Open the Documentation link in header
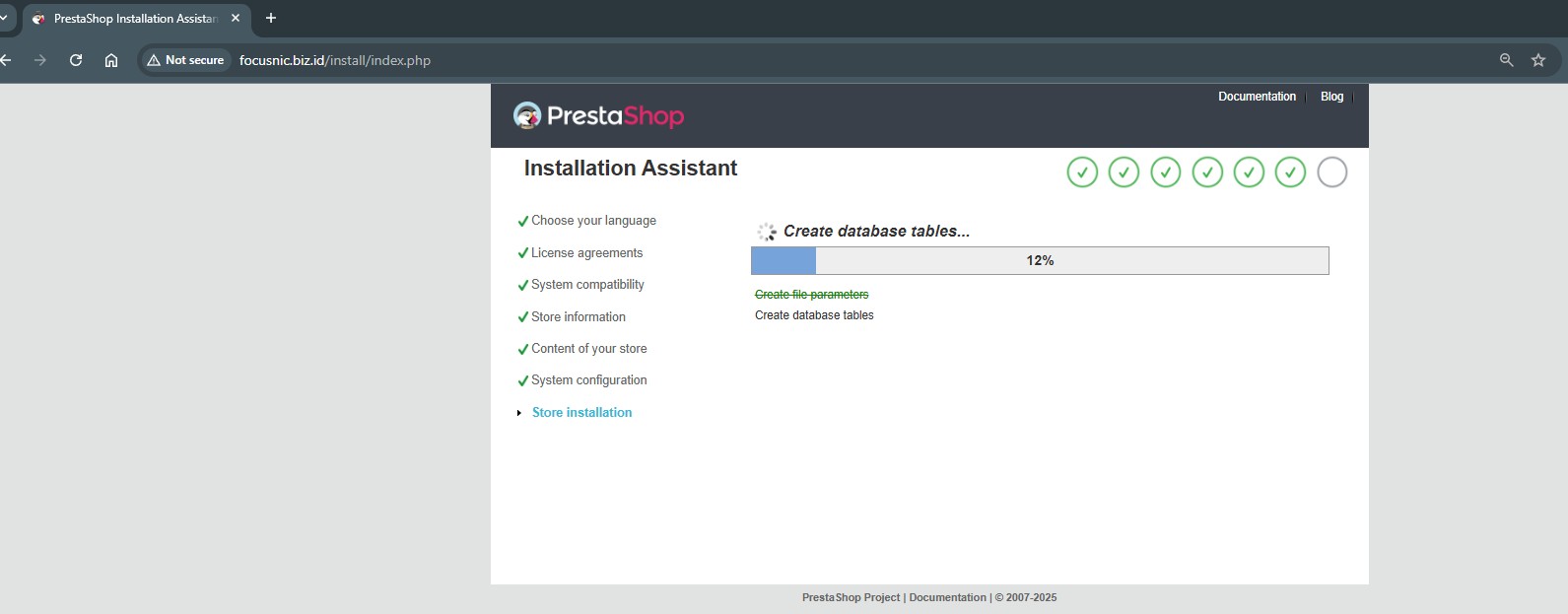 click(x=1257, y=97)
